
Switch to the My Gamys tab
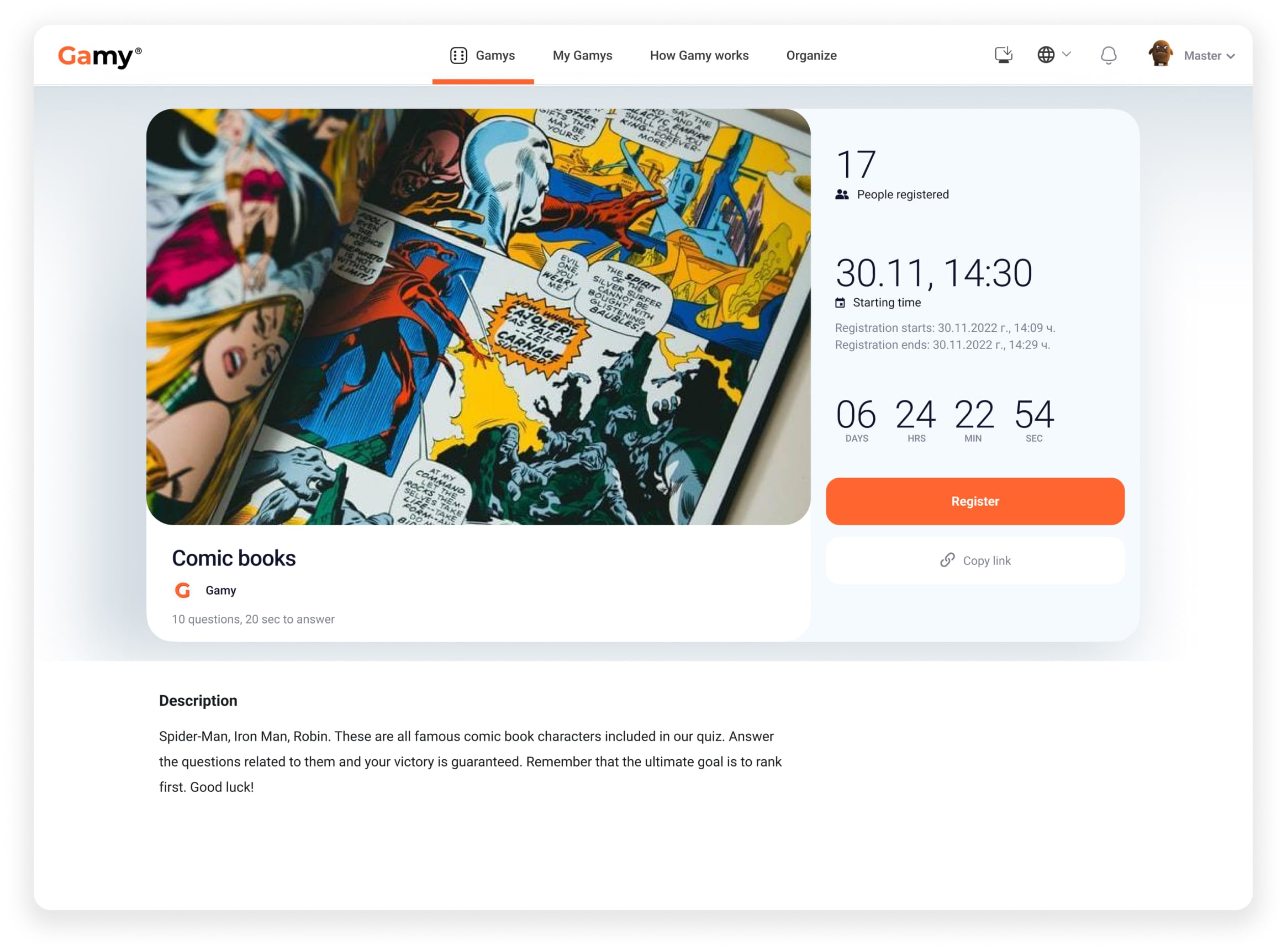pyautogui.click(x=582, y=55)
